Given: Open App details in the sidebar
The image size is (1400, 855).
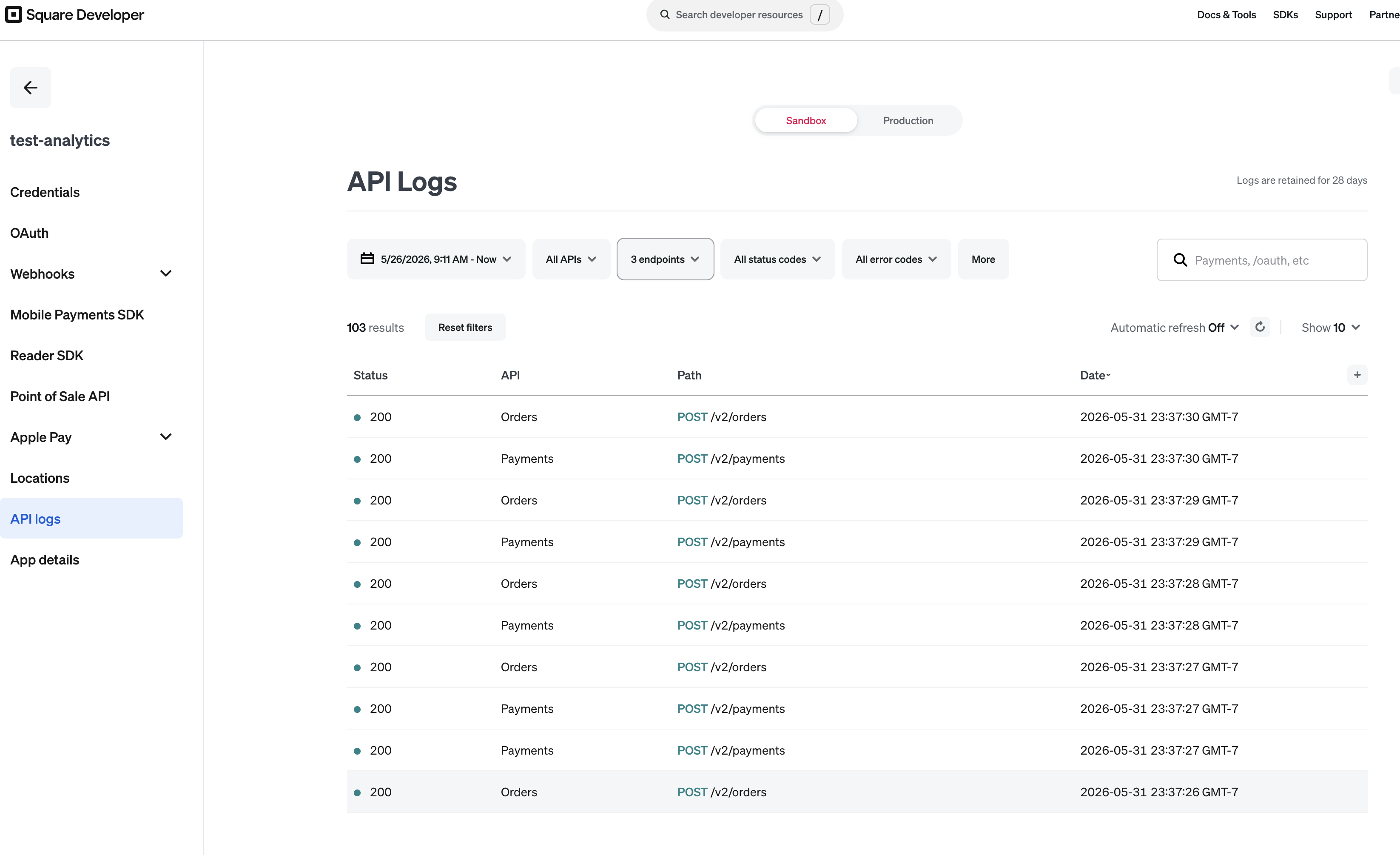Looking at the screenshot, I should pyautogui.click(x=45, y=560).
